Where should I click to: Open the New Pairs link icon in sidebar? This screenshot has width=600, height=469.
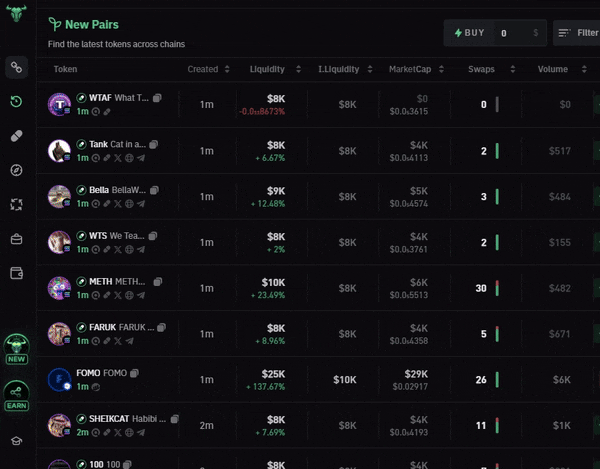click(x=16, y=67)
